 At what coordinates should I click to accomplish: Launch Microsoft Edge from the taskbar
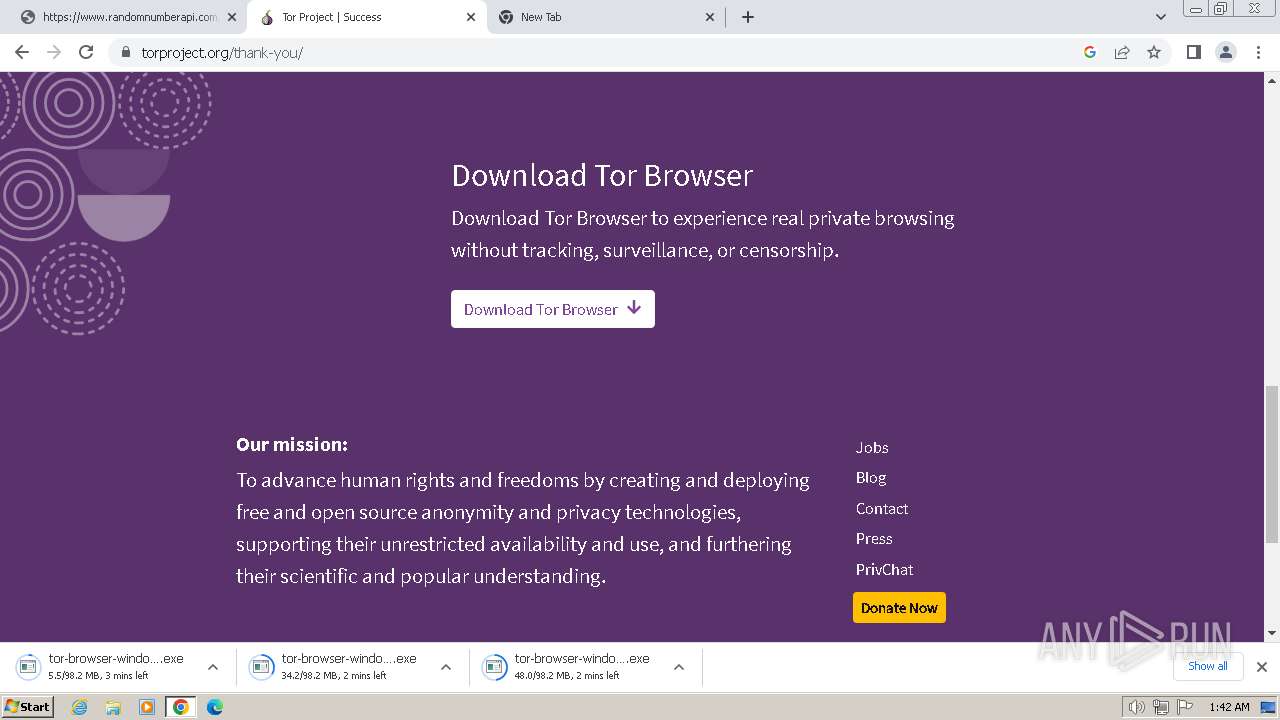[x=215, y=707]
